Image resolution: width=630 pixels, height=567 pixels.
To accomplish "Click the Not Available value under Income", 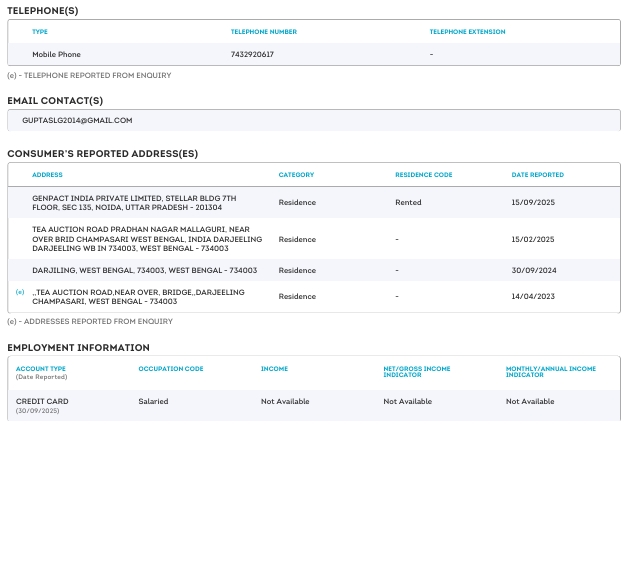I will (285, 401).
